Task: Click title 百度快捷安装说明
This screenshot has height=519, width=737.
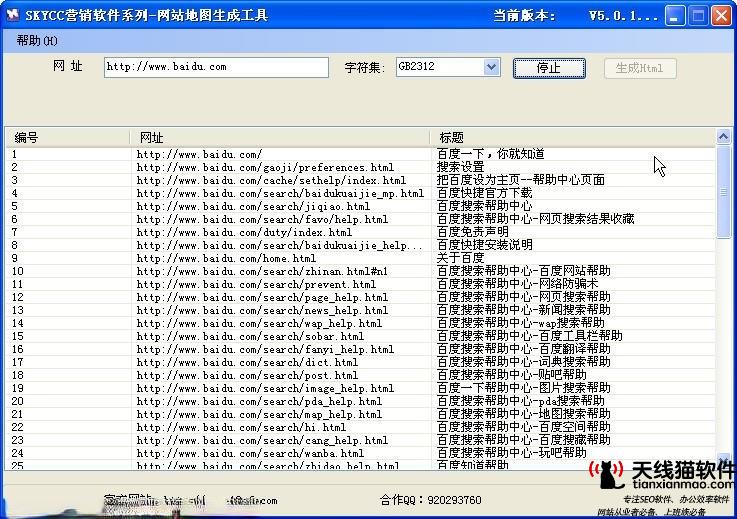Action: point(484,245)
